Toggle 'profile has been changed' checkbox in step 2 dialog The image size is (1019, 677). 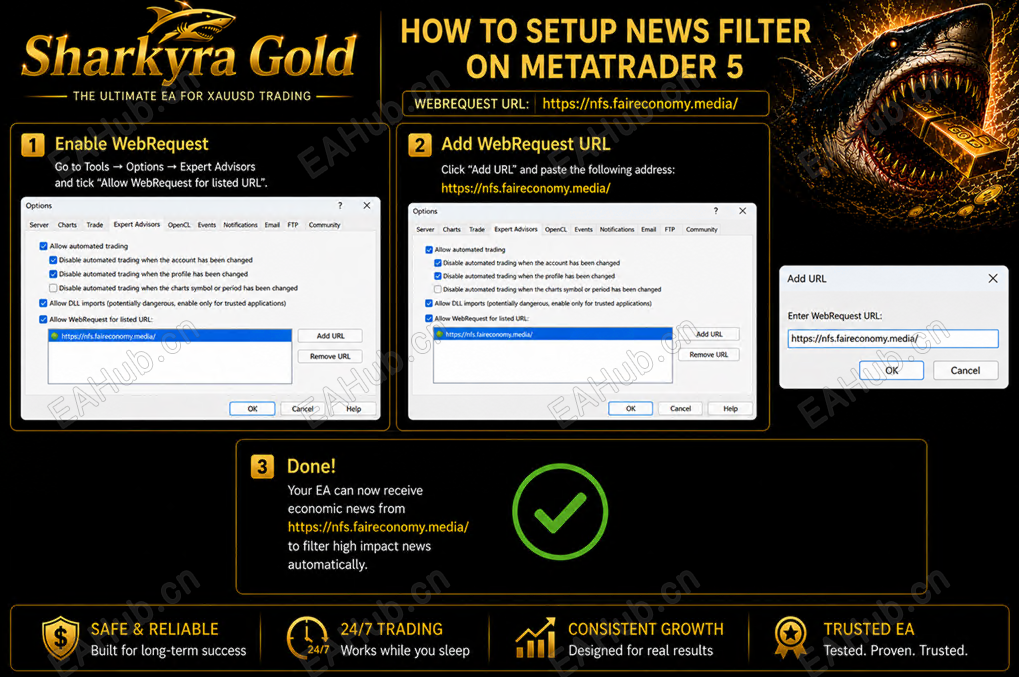438,276
